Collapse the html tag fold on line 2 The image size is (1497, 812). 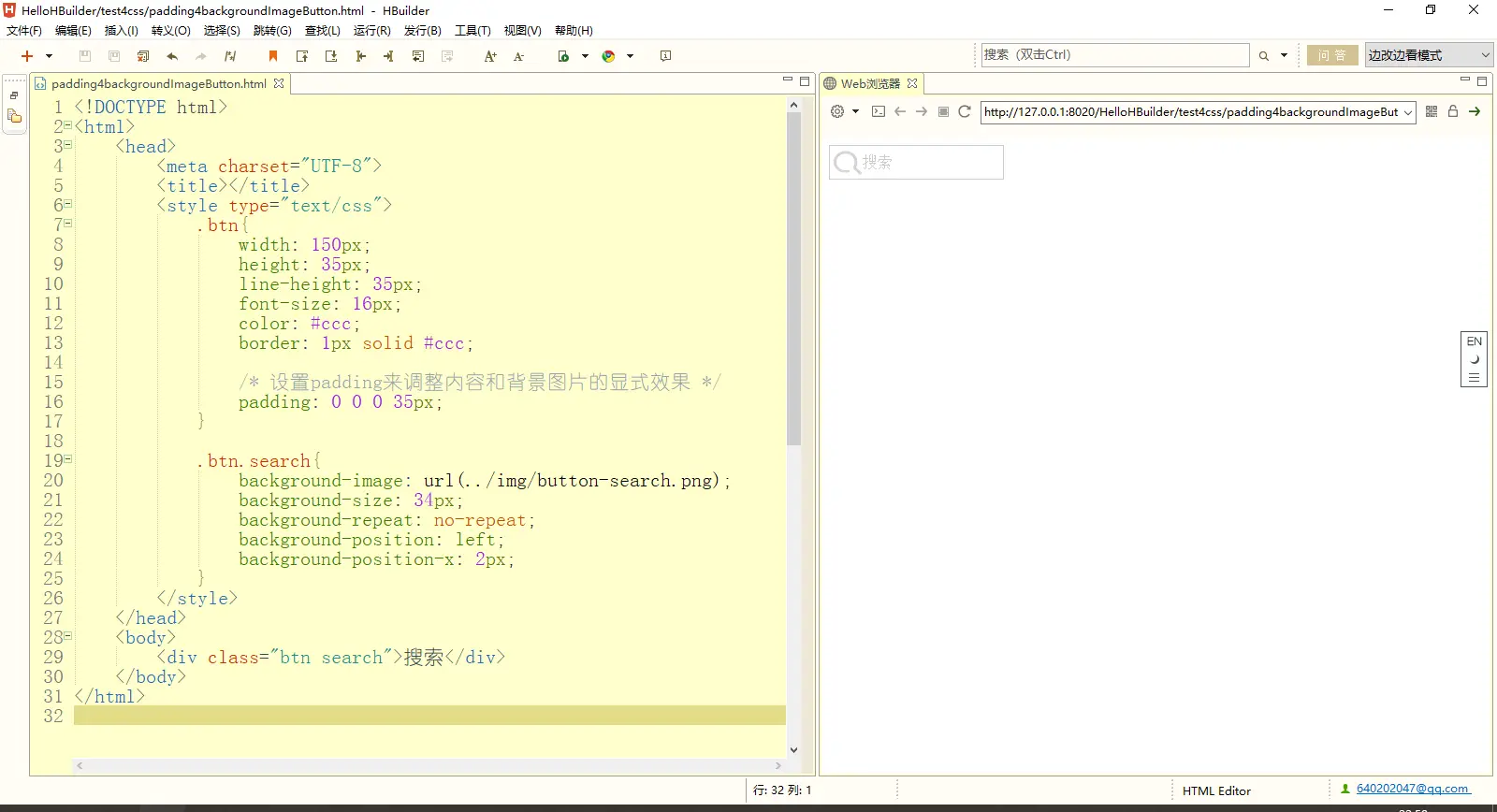[68, 125]
